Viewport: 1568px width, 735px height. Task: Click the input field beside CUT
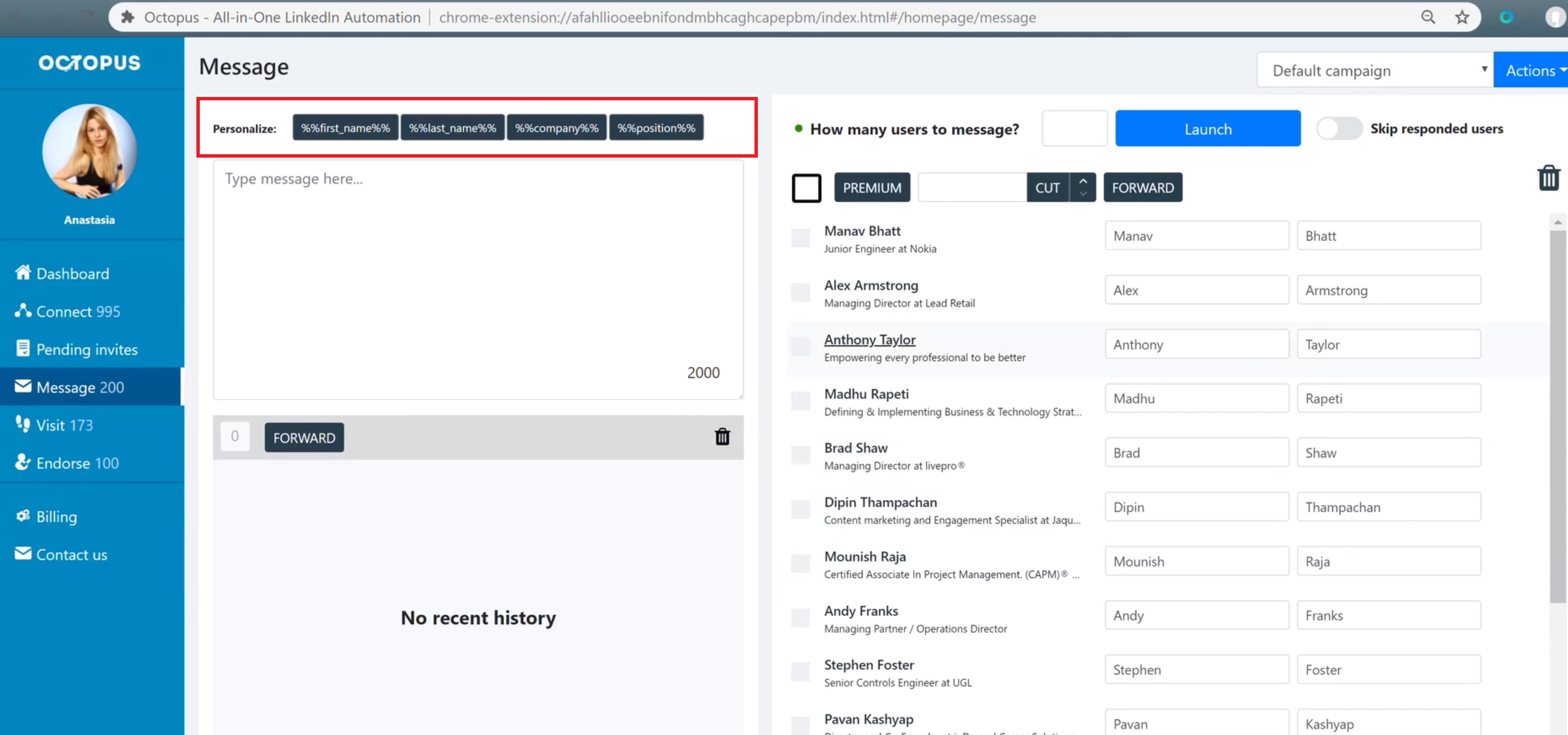tap(972, 188)
